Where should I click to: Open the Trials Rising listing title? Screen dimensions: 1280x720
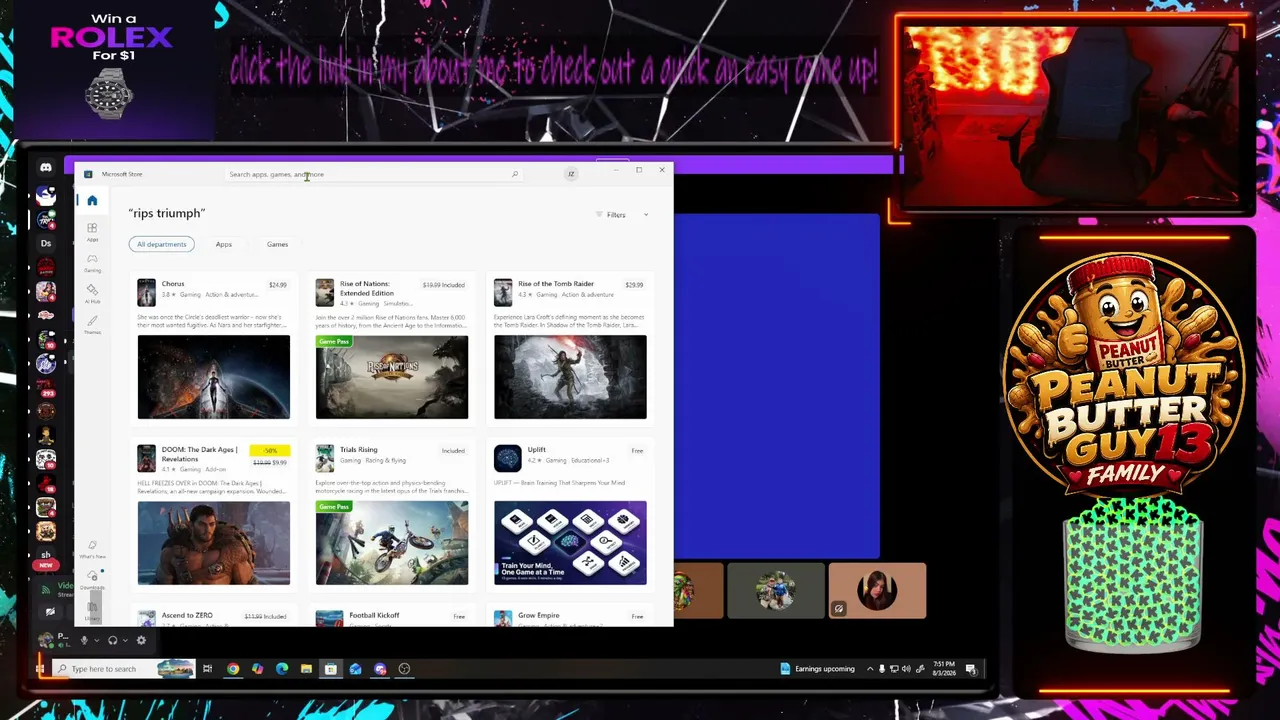(358, 450)
